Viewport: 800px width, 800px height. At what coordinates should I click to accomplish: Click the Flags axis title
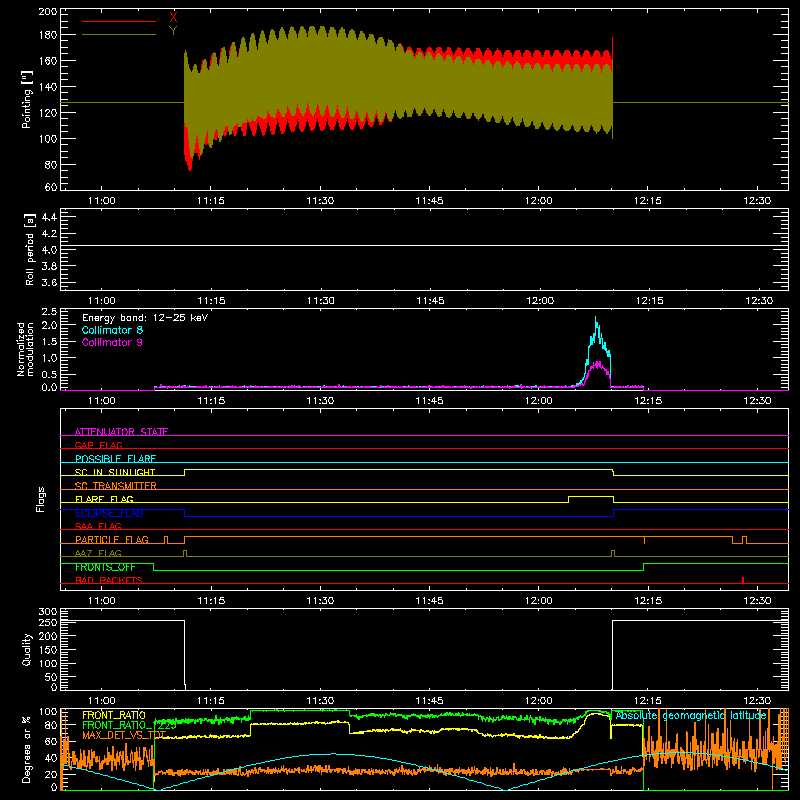tap(40, 499)
